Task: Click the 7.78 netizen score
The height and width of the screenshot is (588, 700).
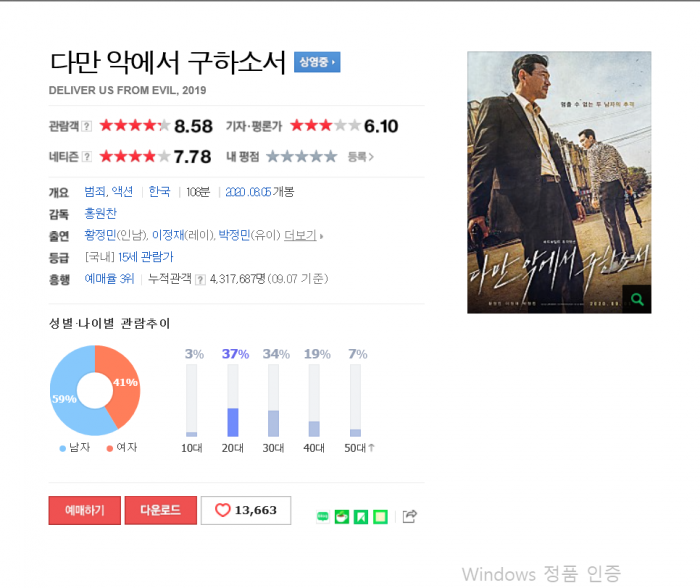Action: [x=192, y=157]
